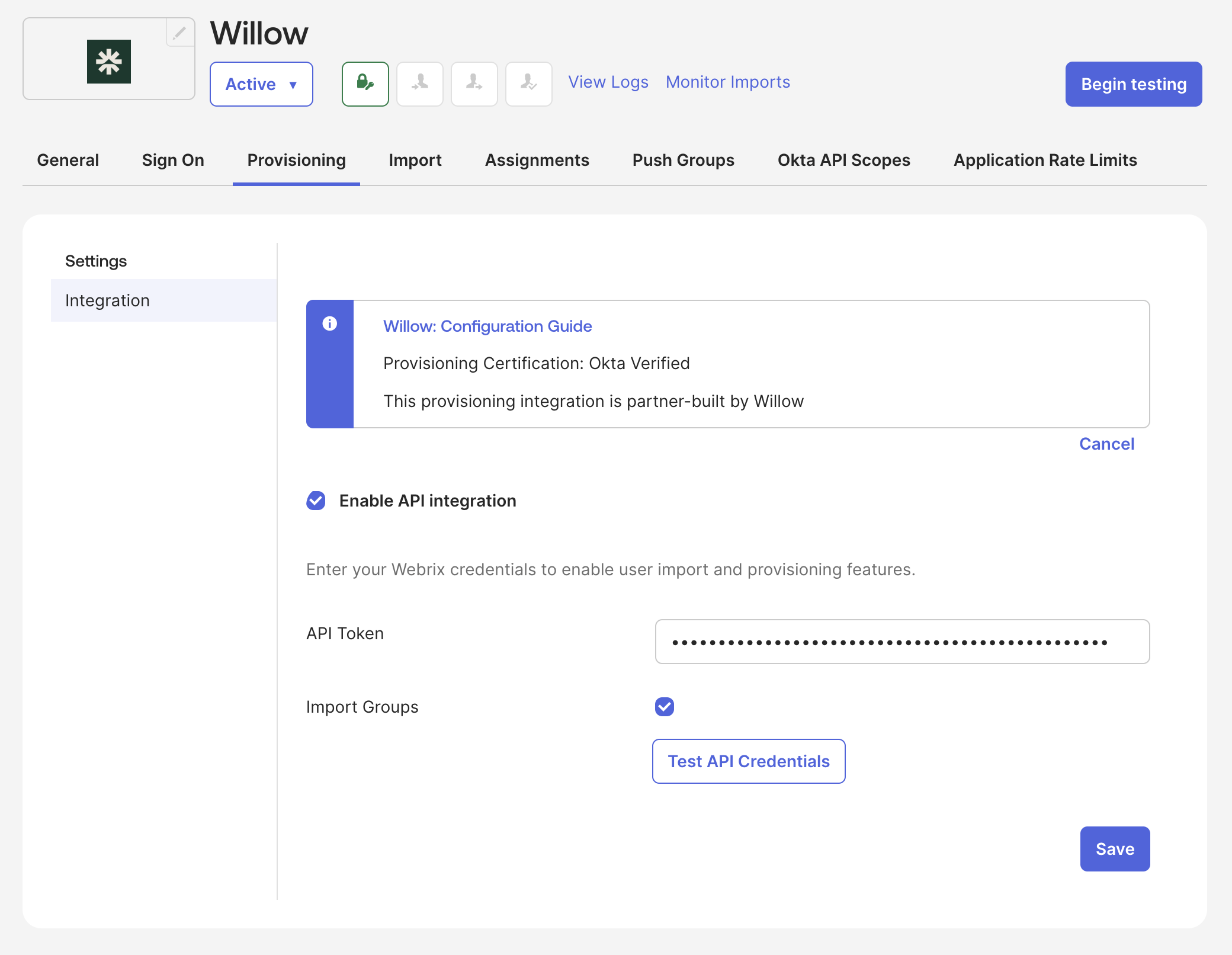Switch to the General tab
This screenshot has width=1232, height=955.
pos(68,160)
